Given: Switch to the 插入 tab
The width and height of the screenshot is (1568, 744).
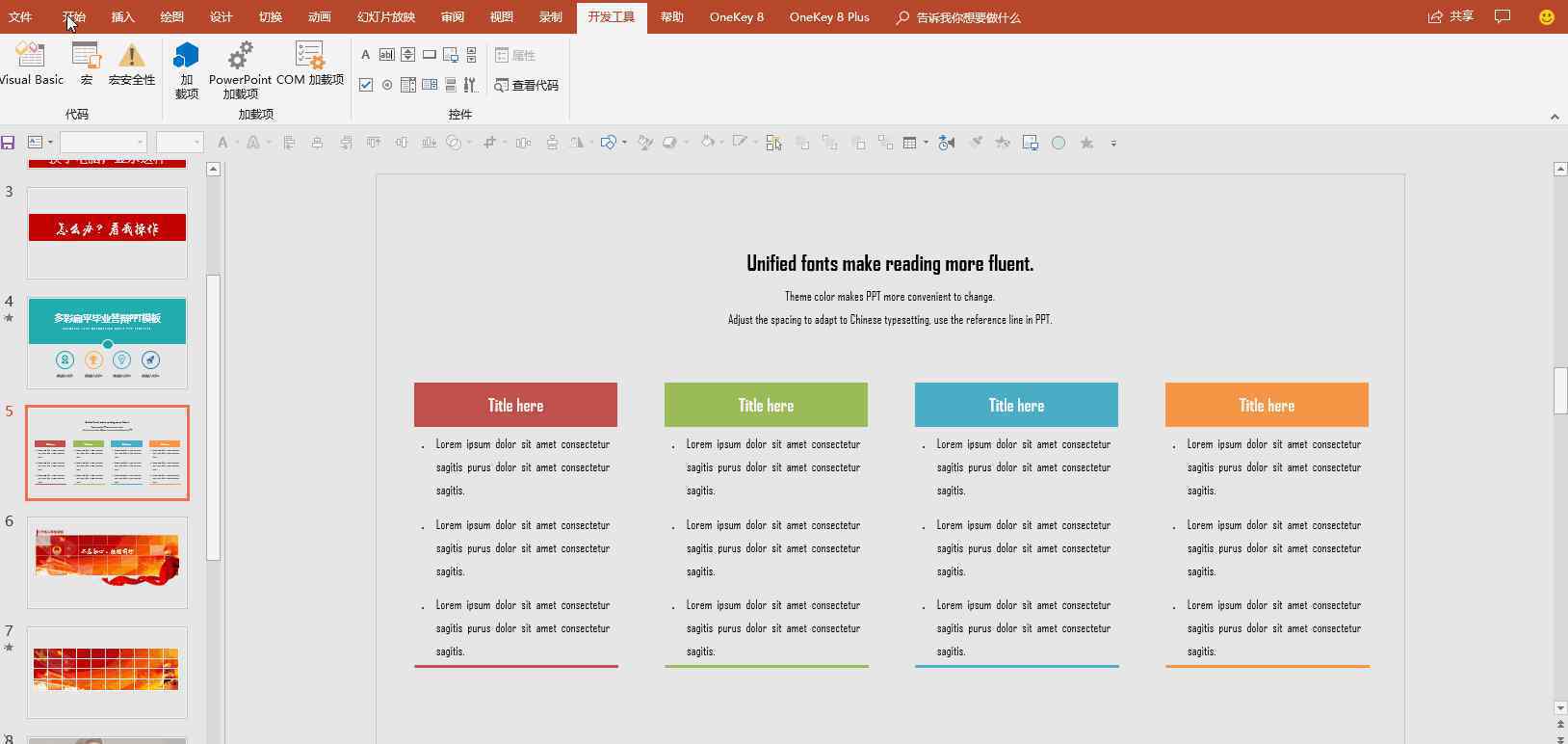Looking at the screenshot, I should [x=123, y=16].
